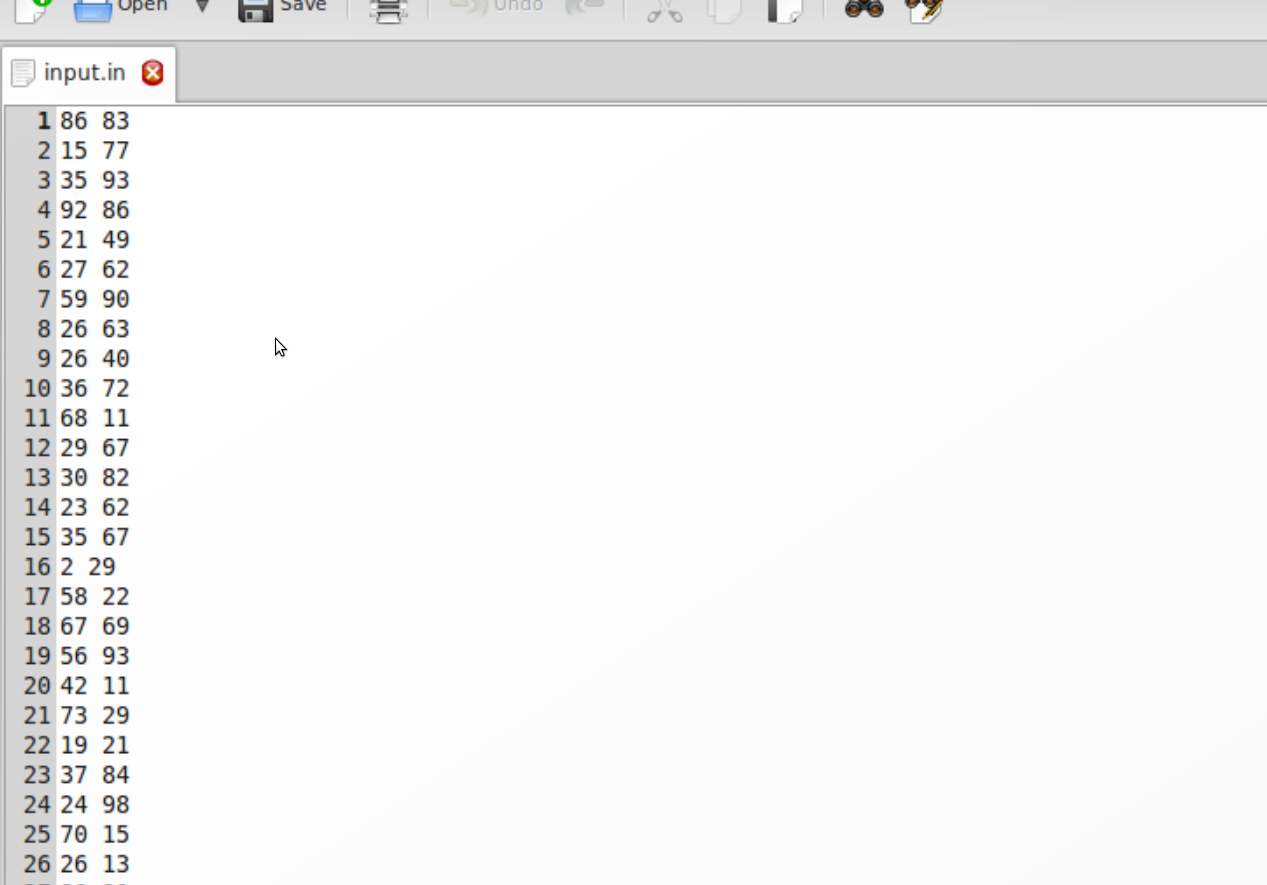The width and height of the screenshot is (1267, 885).
Task: Paste from clipboard using the paste icon
Action: click(784, 10)
